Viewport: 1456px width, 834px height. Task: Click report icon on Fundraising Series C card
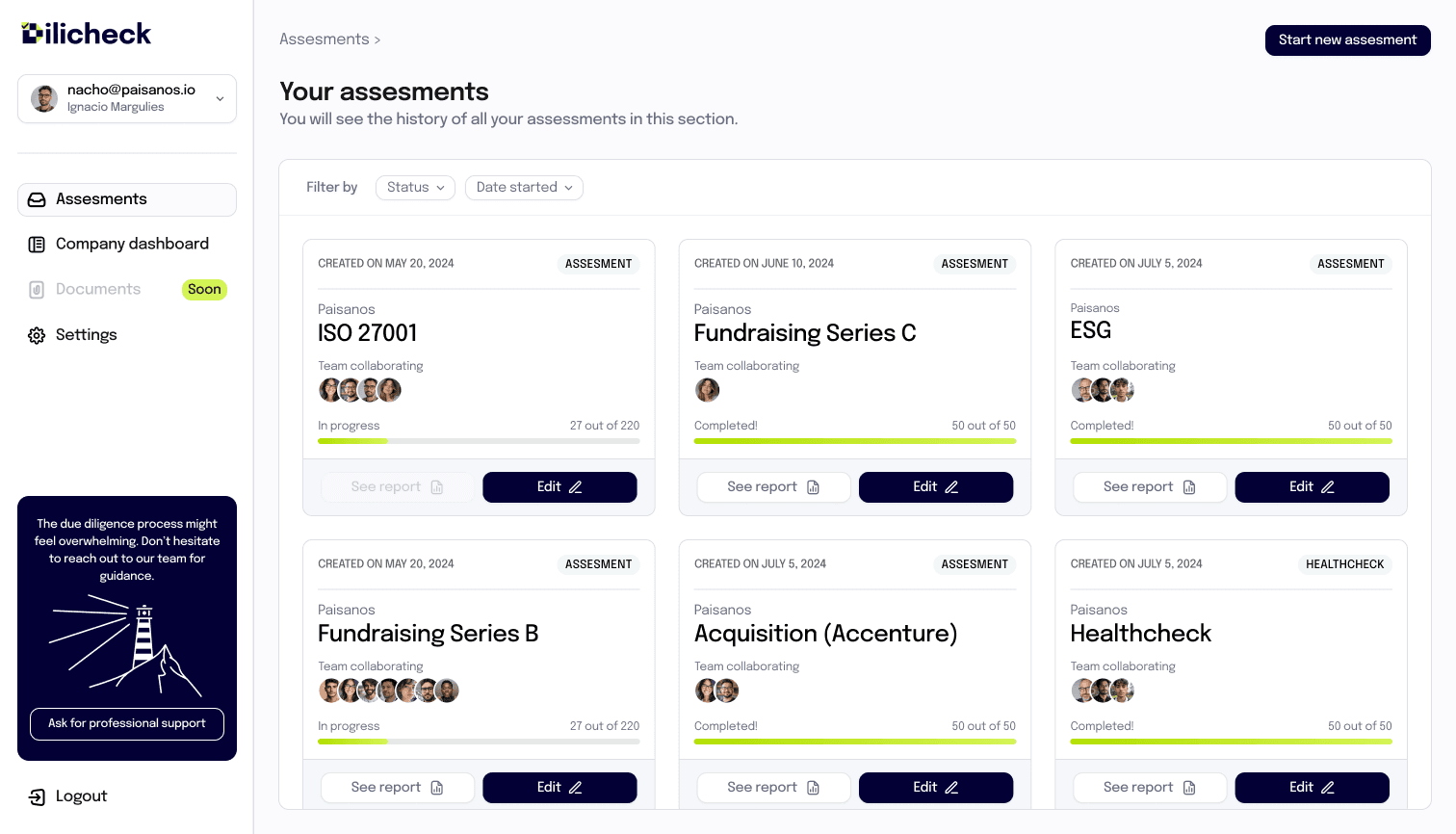pos(814,487)
